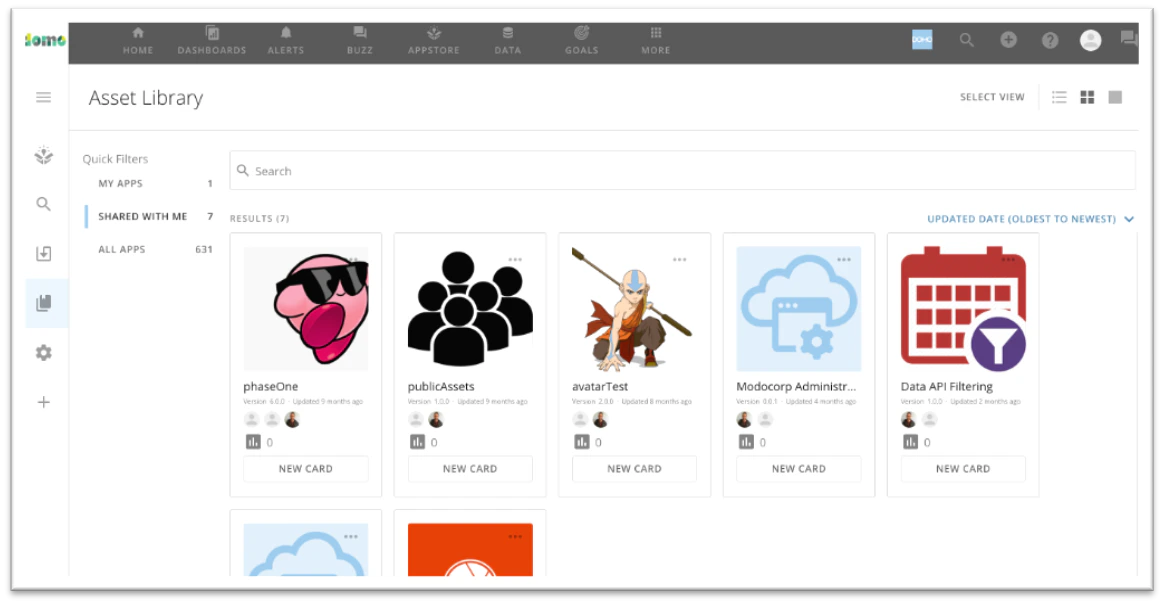Switch to list view
1164x606 pixels.
click(1059, 97)
